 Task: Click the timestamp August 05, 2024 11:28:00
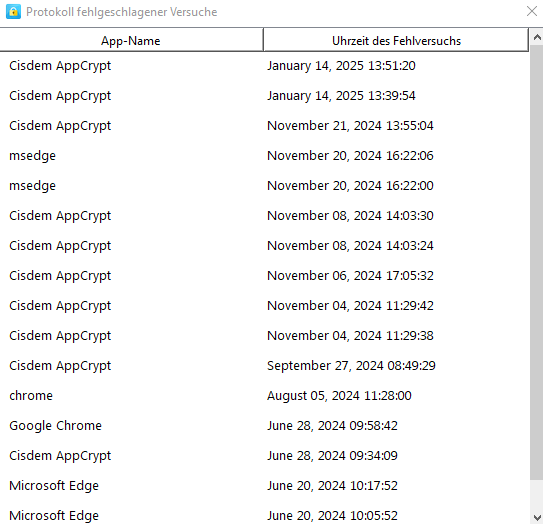(339, 396)
